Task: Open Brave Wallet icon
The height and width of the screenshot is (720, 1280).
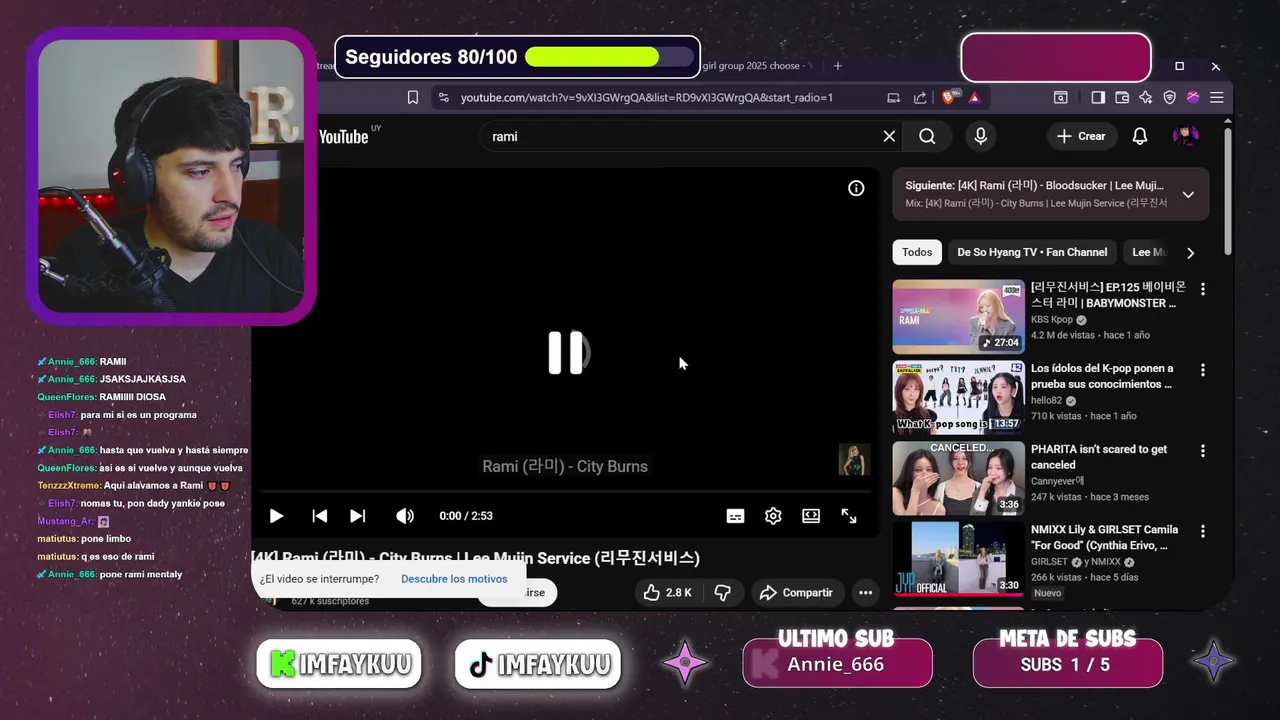Action: (x=1122, y=97)
